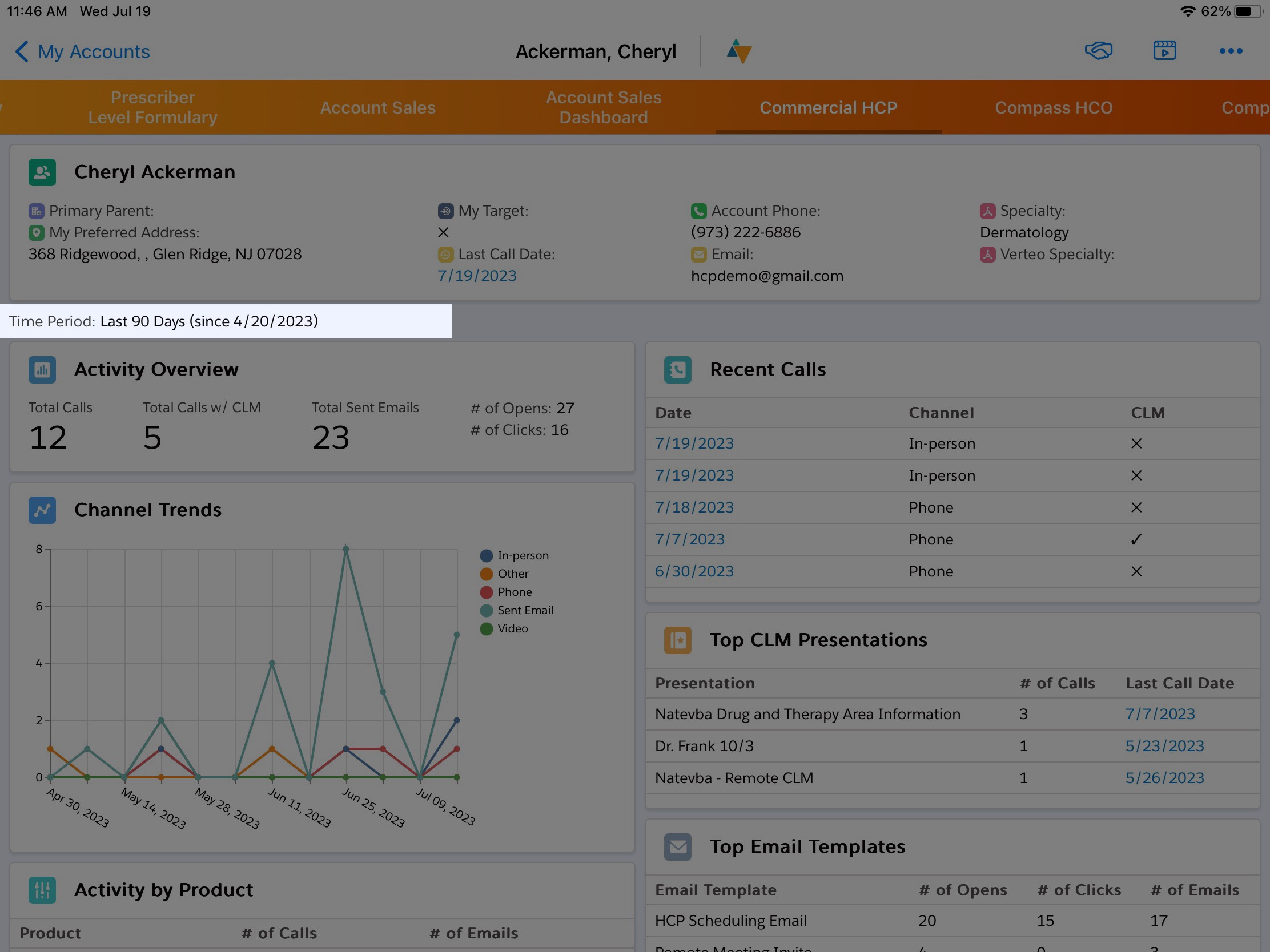Screen dimensions: 1270x952
Task: Tap the Activity by Product sliders icon
Action: click(x=42, y=890)
